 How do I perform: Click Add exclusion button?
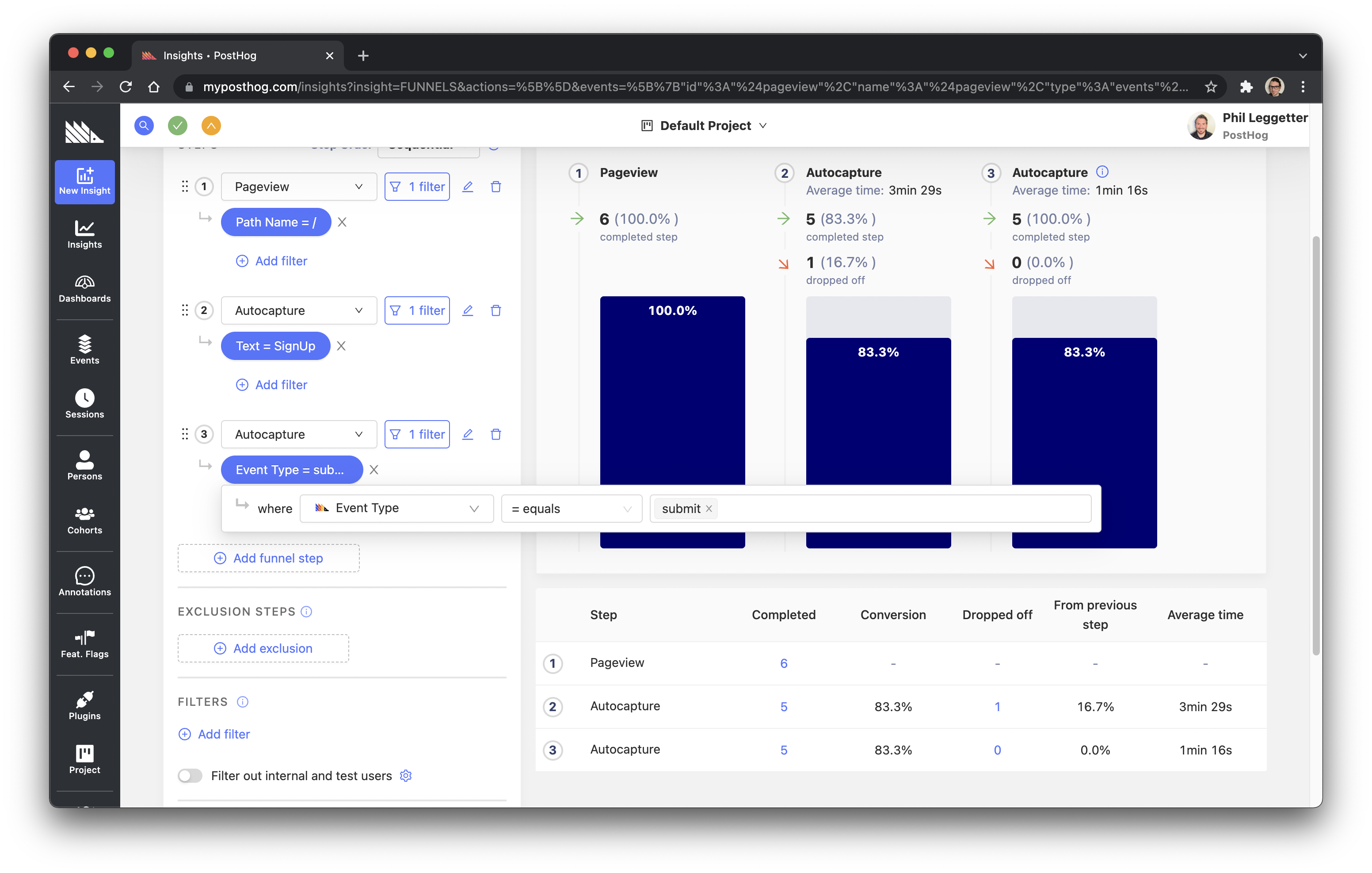(x=264, y=648)
